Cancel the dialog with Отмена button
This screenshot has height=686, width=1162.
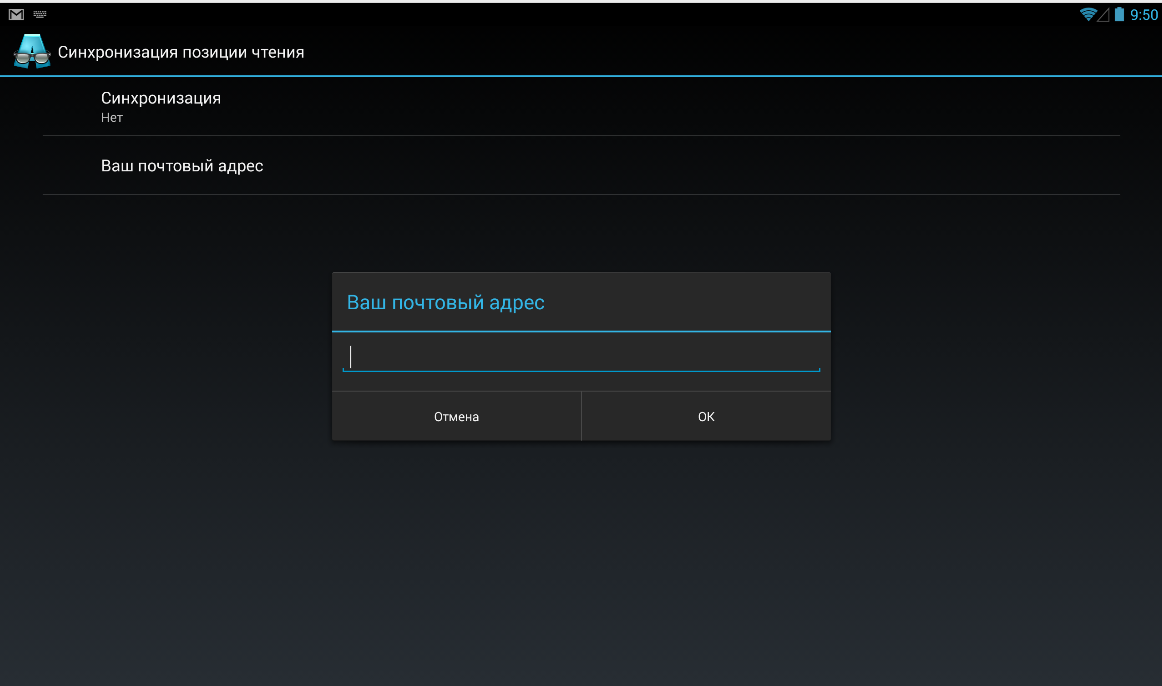pyautogui.click(x=456, y=416)
